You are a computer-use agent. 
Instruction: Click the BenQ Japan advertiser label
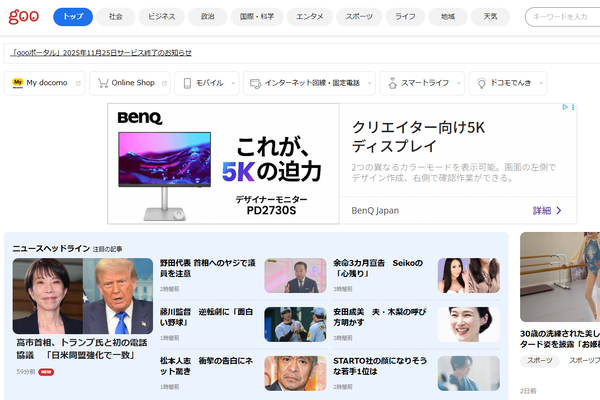375,211
